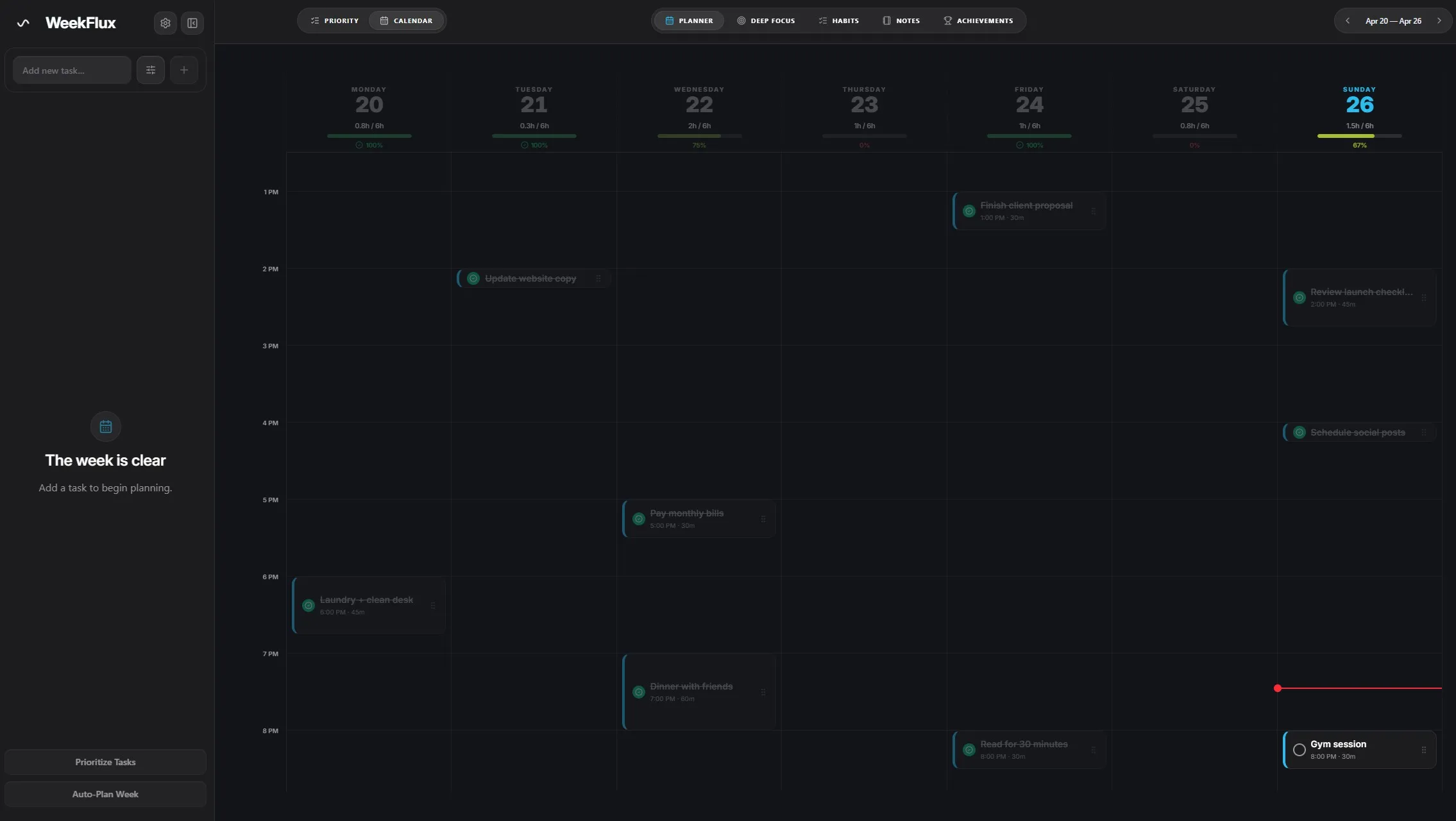Open drag handle menu on Review launch checklist
Screen dimensions: 1456x821
coord(1425,298)
